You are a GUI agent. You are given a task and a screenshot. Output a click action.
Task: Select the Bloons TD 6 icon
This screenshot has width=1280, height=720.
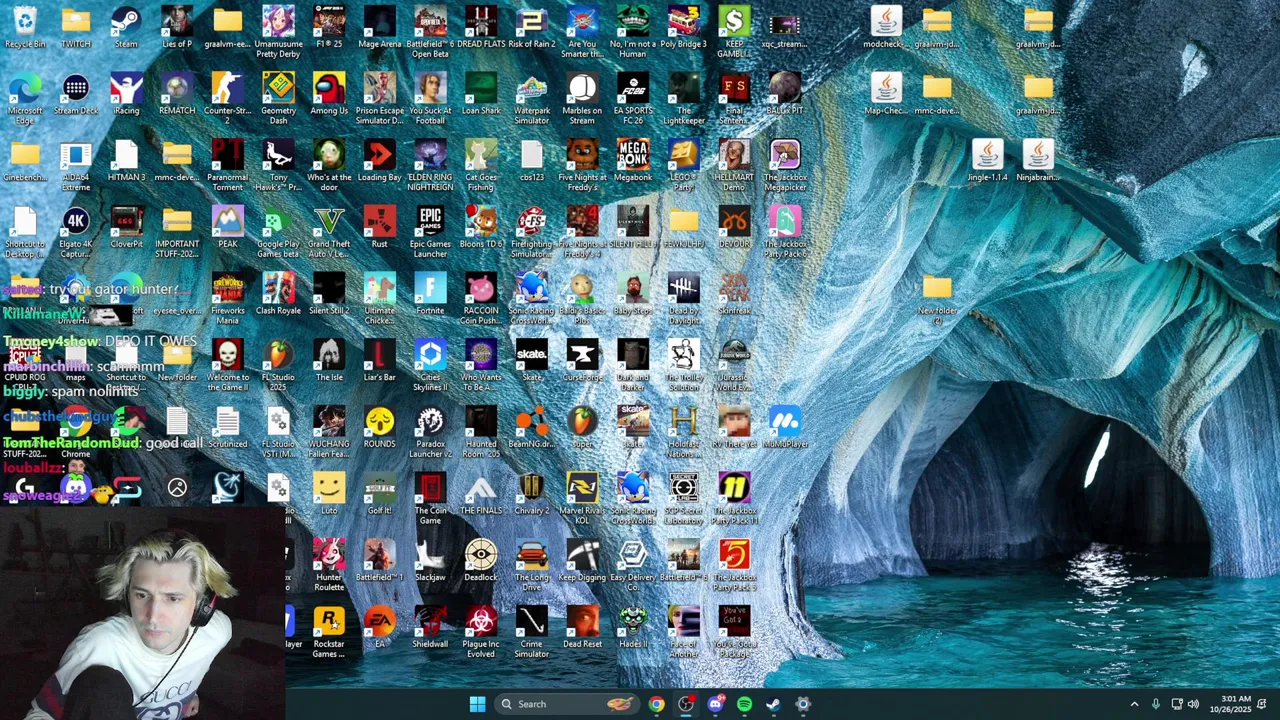click(x=481, y=228)
